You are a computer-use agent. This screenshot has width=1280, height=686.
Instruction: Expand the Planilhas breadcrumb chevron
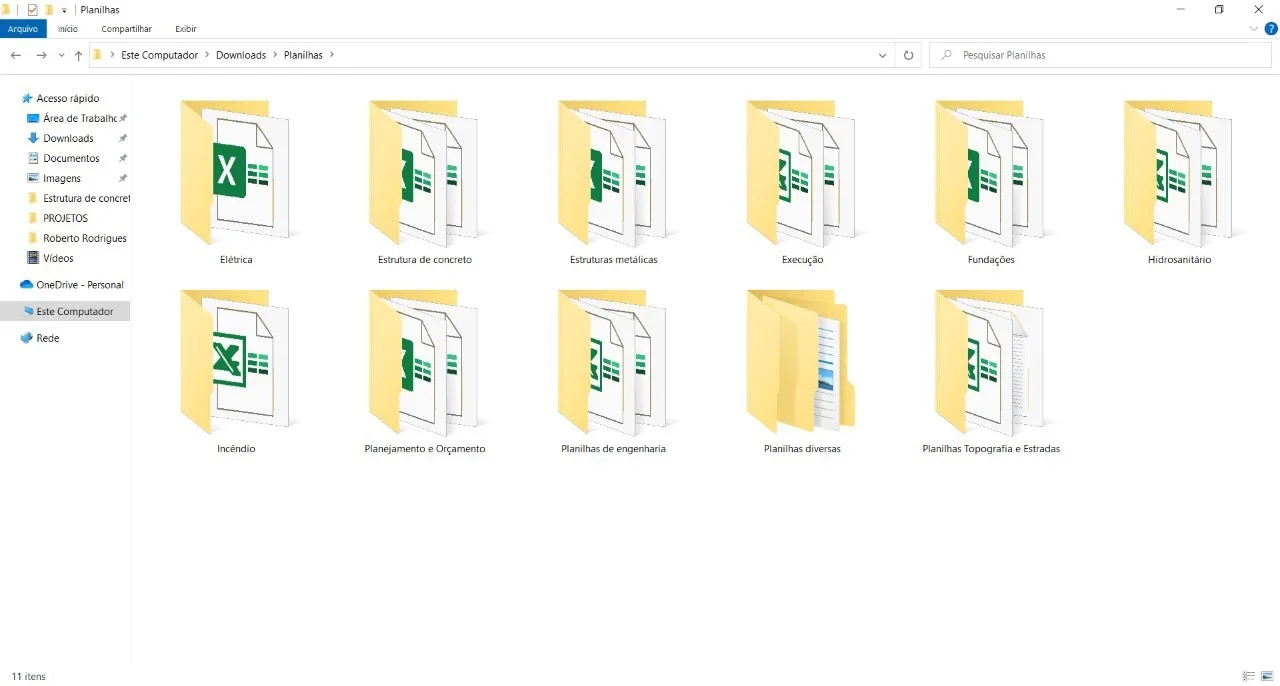pyautogui.click(x=331, y=55)
